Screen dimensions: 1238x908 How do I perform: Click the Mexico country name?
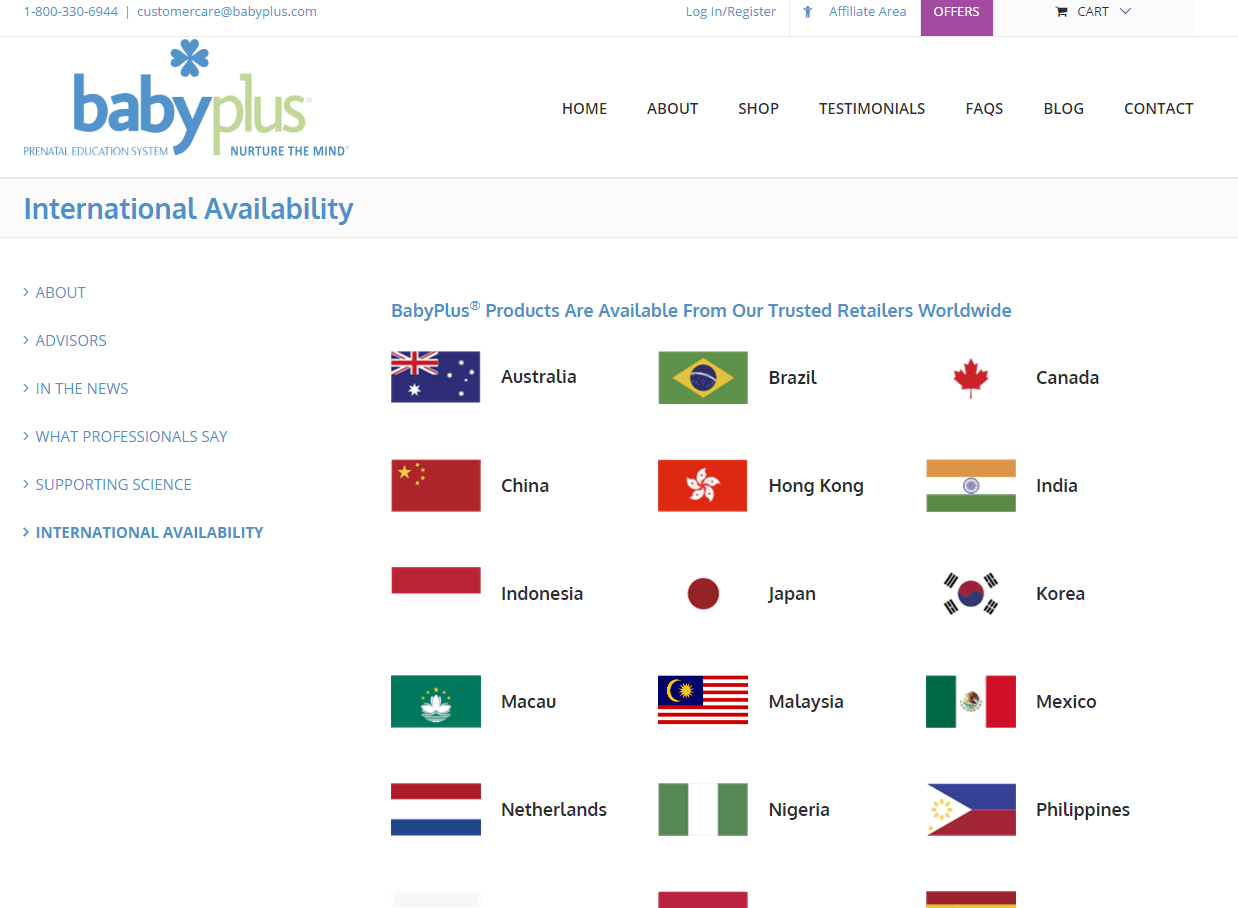1066,701
